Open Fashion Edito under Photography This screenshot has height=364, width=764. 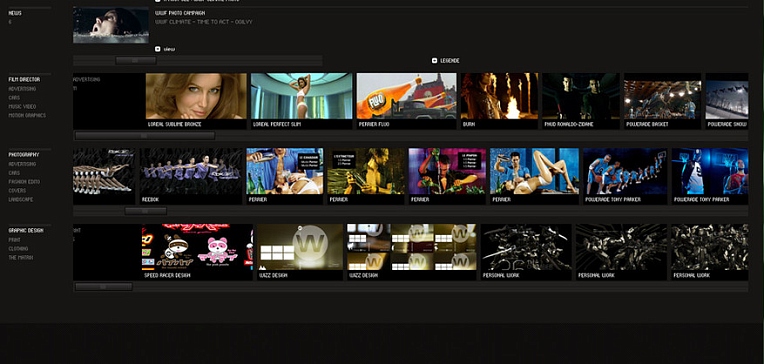24,182
